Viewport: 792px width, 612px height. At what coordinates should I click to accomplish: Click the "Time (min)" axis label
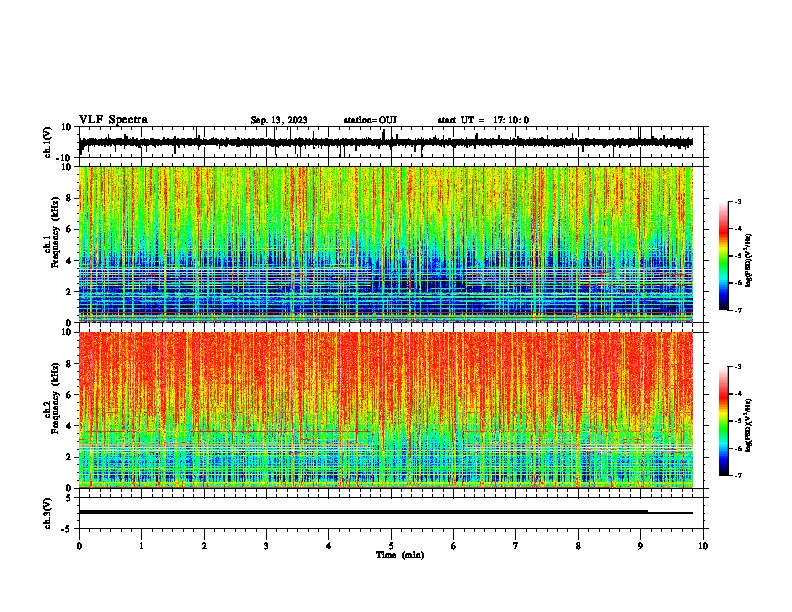coord(400,555)
